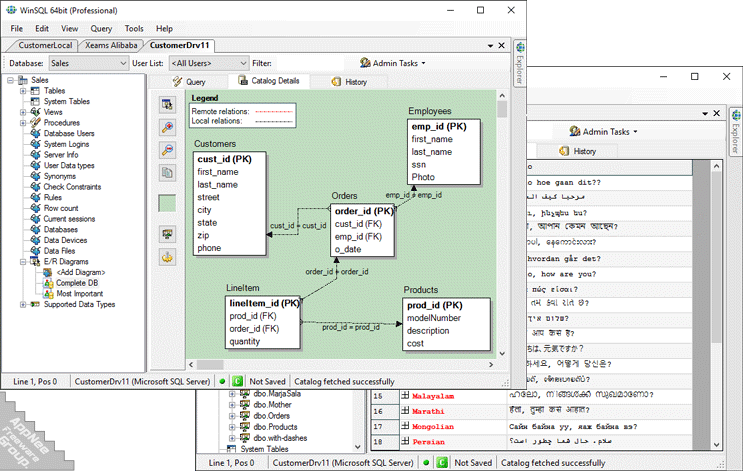Click the copy diagram icon in the toolbar
This screenshot has height=471, width=743.
167,172
